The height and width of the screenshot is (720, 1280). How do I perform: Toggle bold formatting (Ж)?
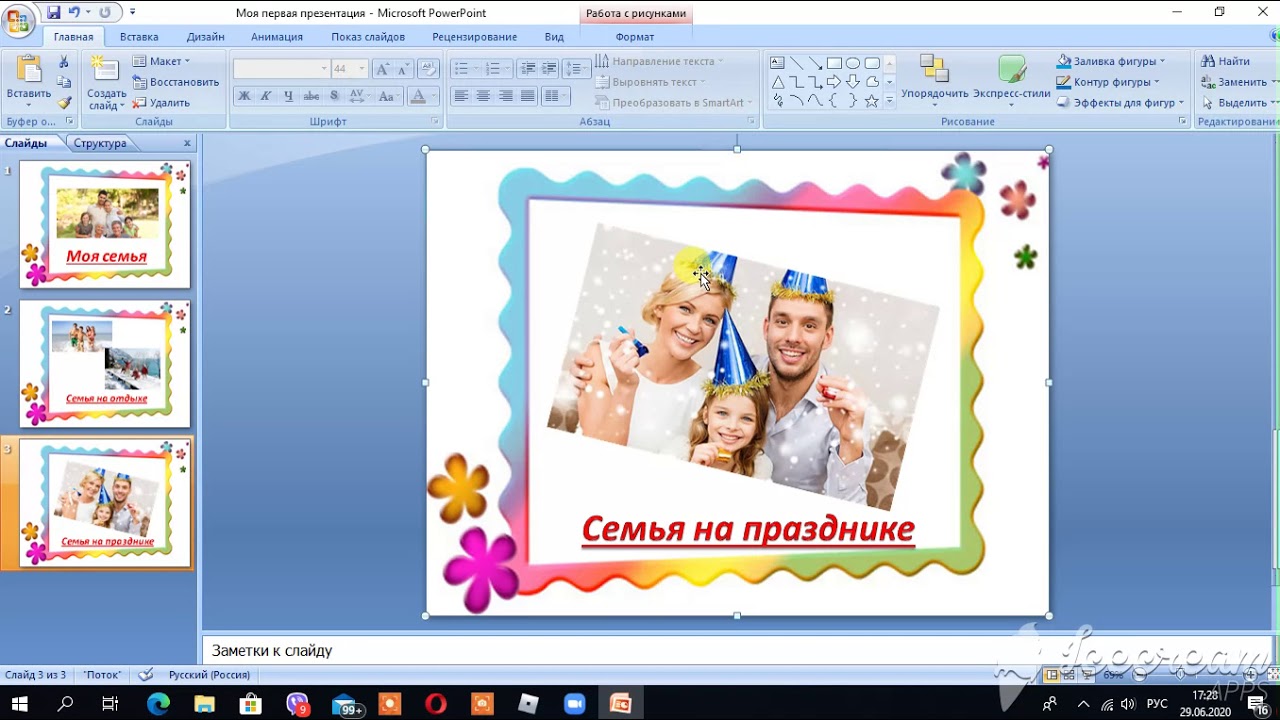coord(244,96)
